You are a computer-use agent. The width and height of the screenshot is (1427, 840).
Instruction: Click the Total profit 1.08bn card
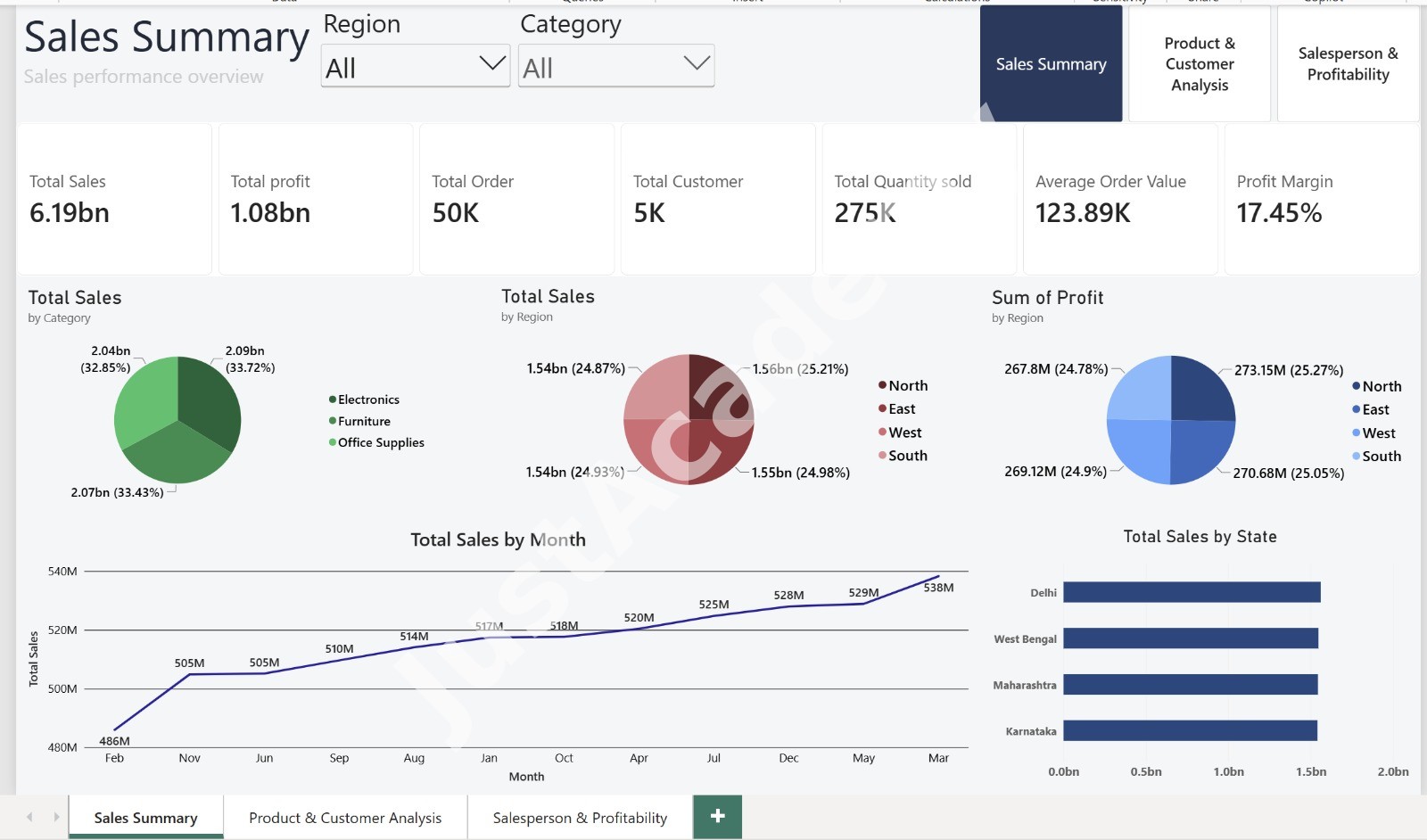click(x=316, y=199)
